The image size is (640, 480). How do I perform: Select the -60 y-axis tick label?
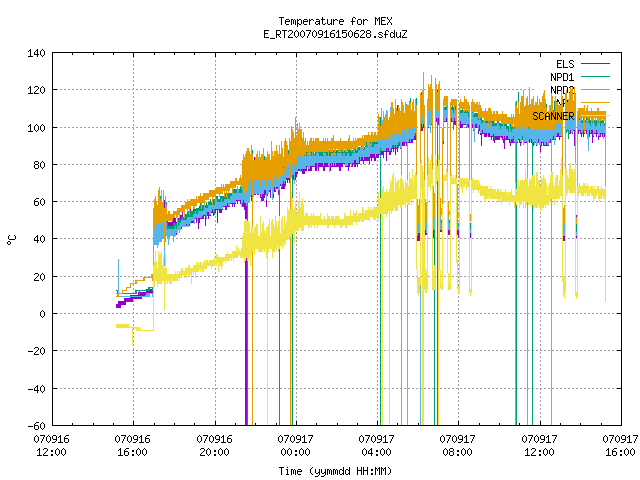pos(36,426)
